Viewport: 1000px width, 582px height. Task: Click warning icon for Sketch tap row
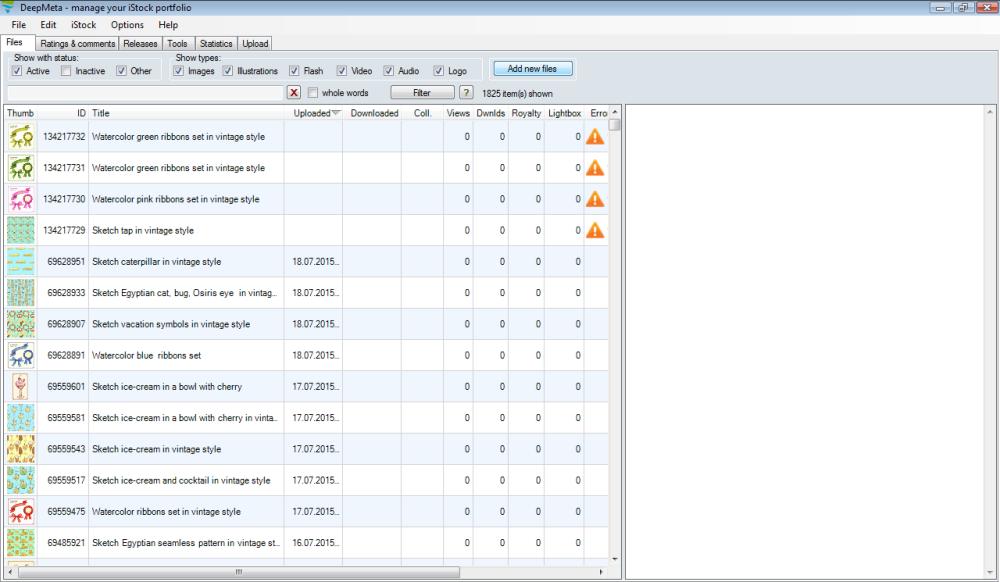tap(594, 230)
